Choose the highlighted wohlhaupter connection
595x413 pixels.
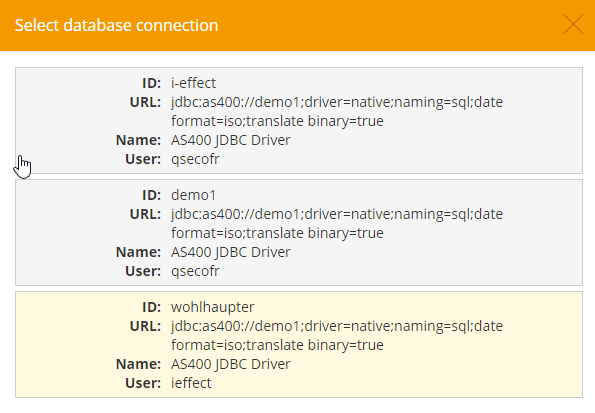tap(299, 345)
